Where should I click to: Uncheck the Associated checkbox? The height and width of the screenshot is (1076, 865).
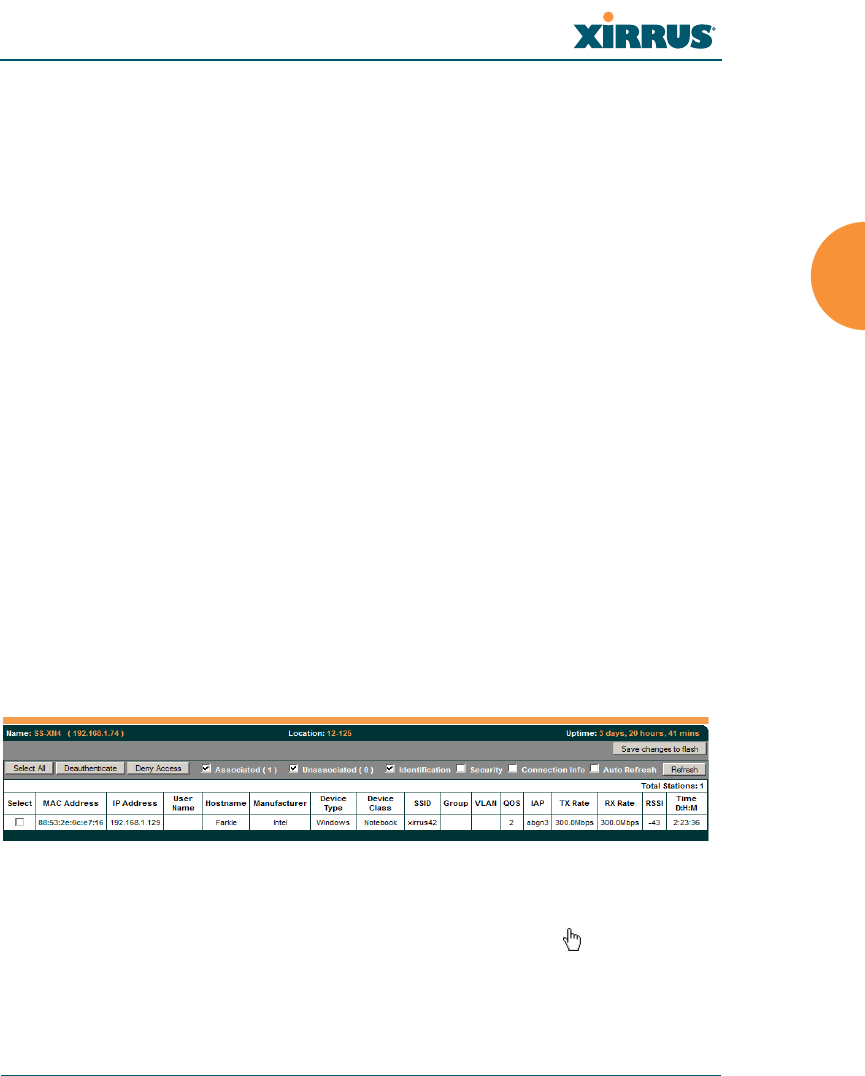[206, 769]
